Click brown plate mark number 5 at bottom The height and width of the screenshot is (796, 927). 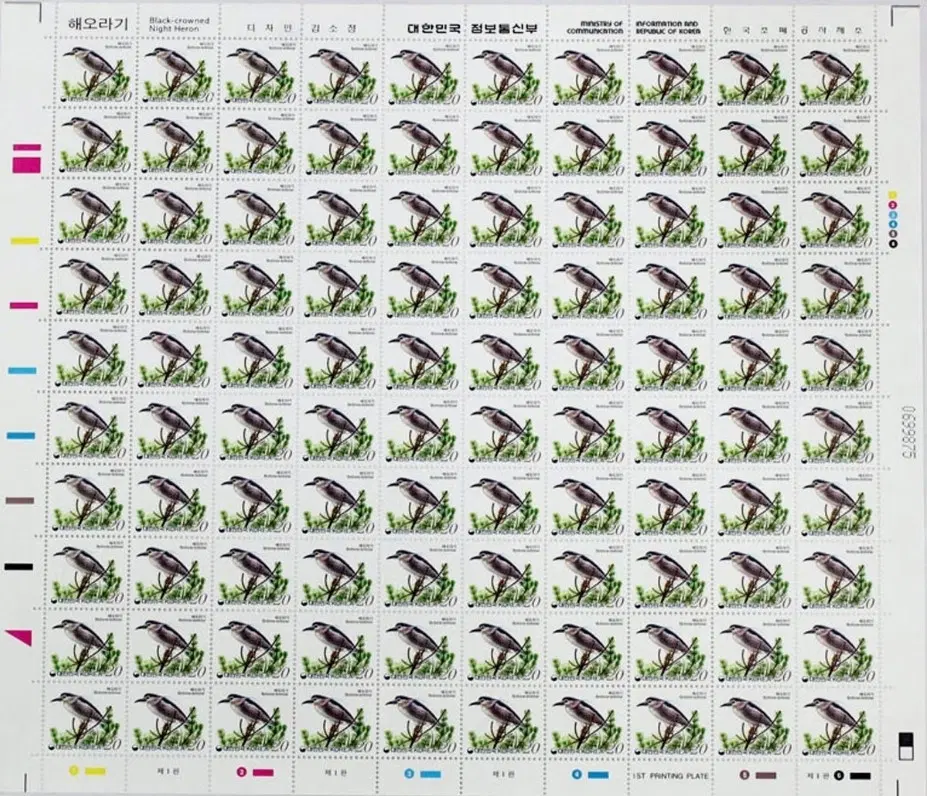click(758, 775)
